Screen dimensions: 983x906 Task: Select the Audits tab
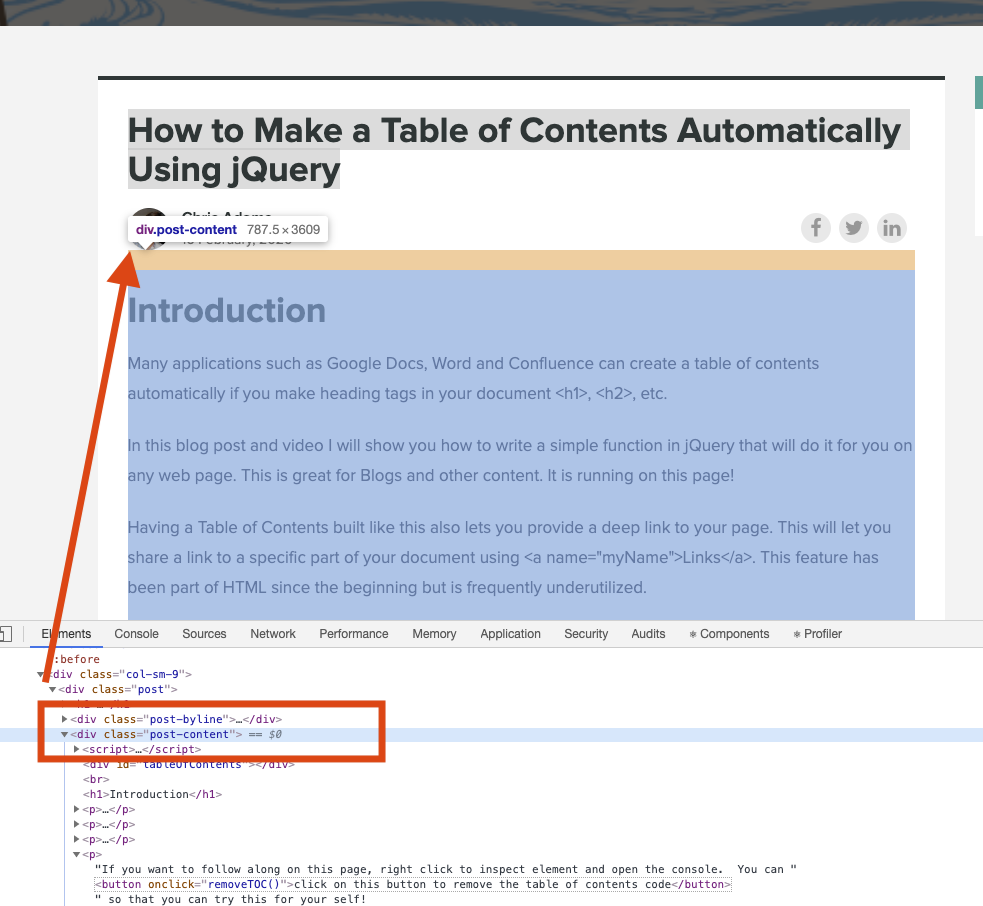coord(648,634)
